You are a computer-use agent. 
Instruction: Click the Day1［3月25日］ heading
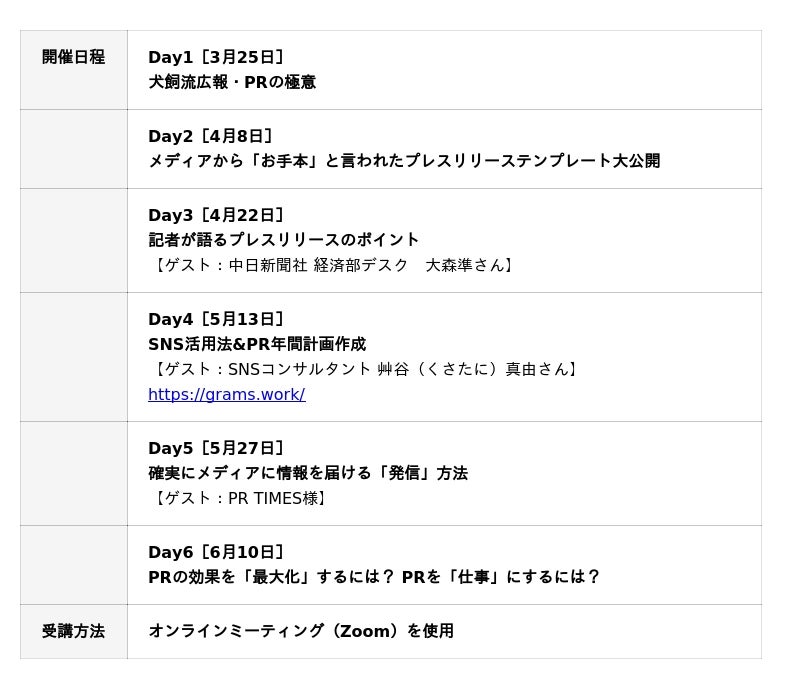coord(217,57)
